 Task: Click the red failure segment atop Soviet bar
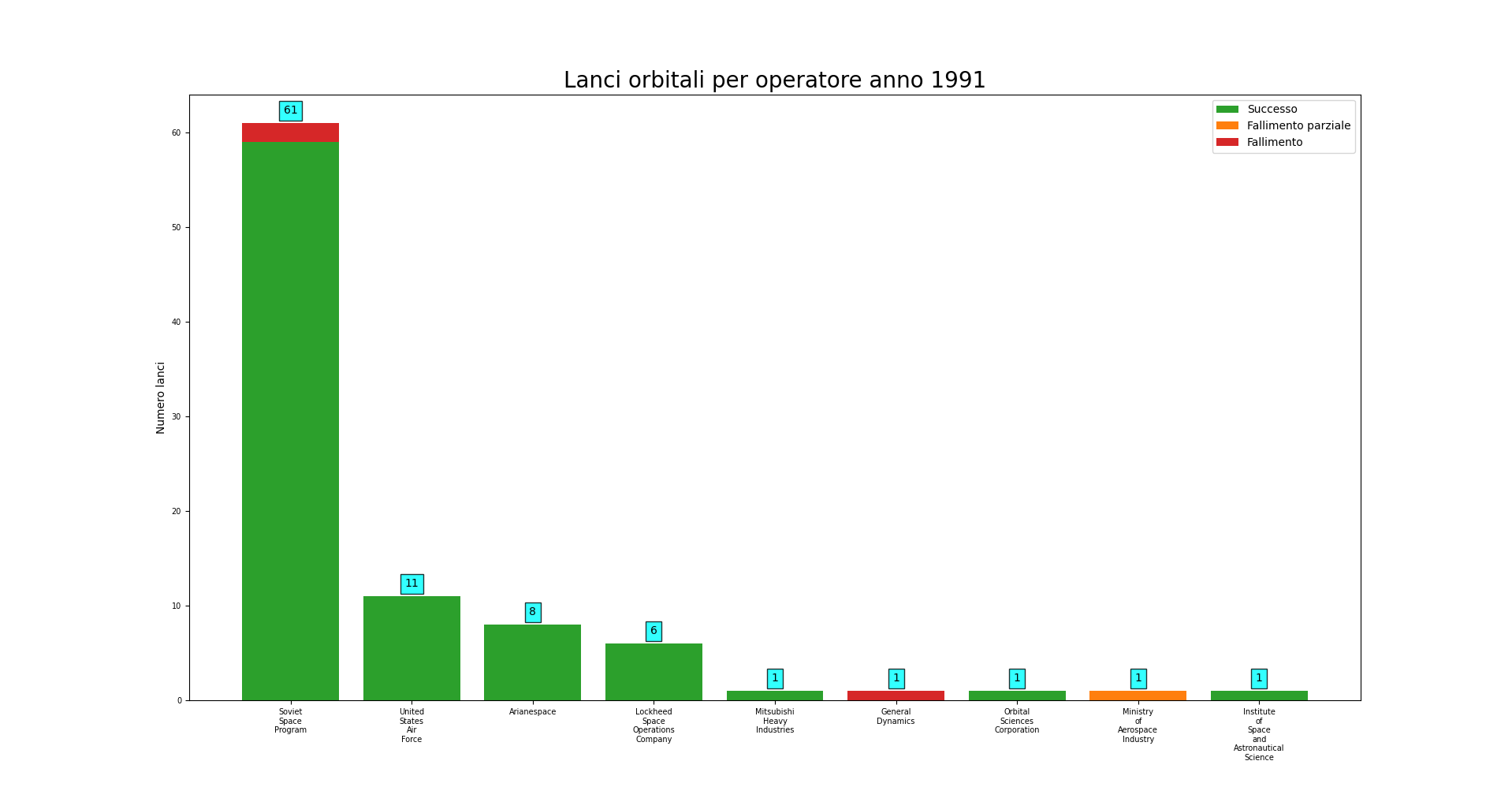290,132
